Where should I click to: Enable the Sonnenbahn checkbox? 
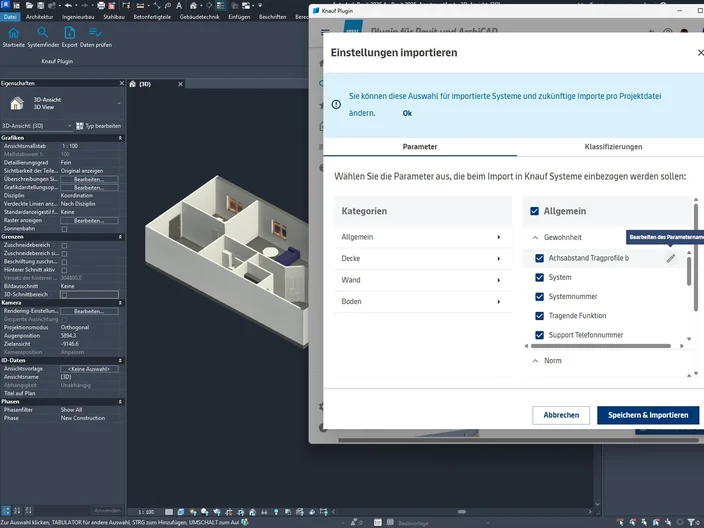(64, 229)
